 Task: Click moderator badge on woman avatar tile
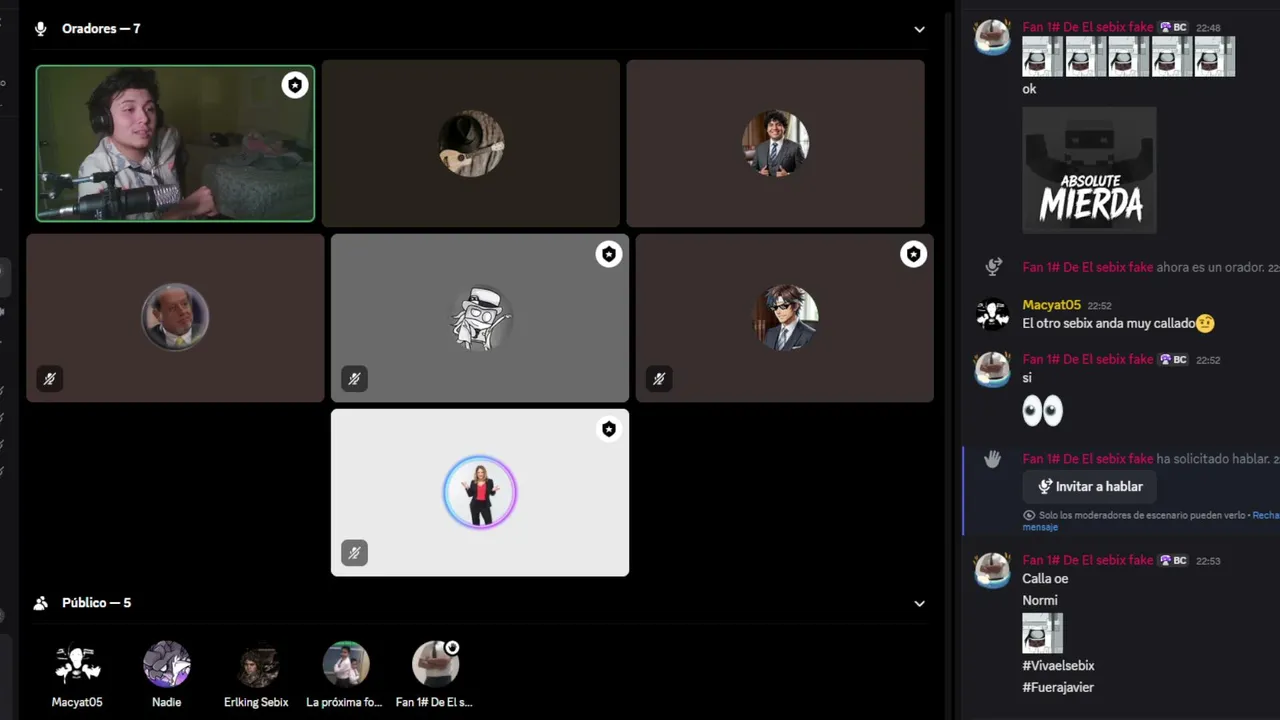point(609,429)
